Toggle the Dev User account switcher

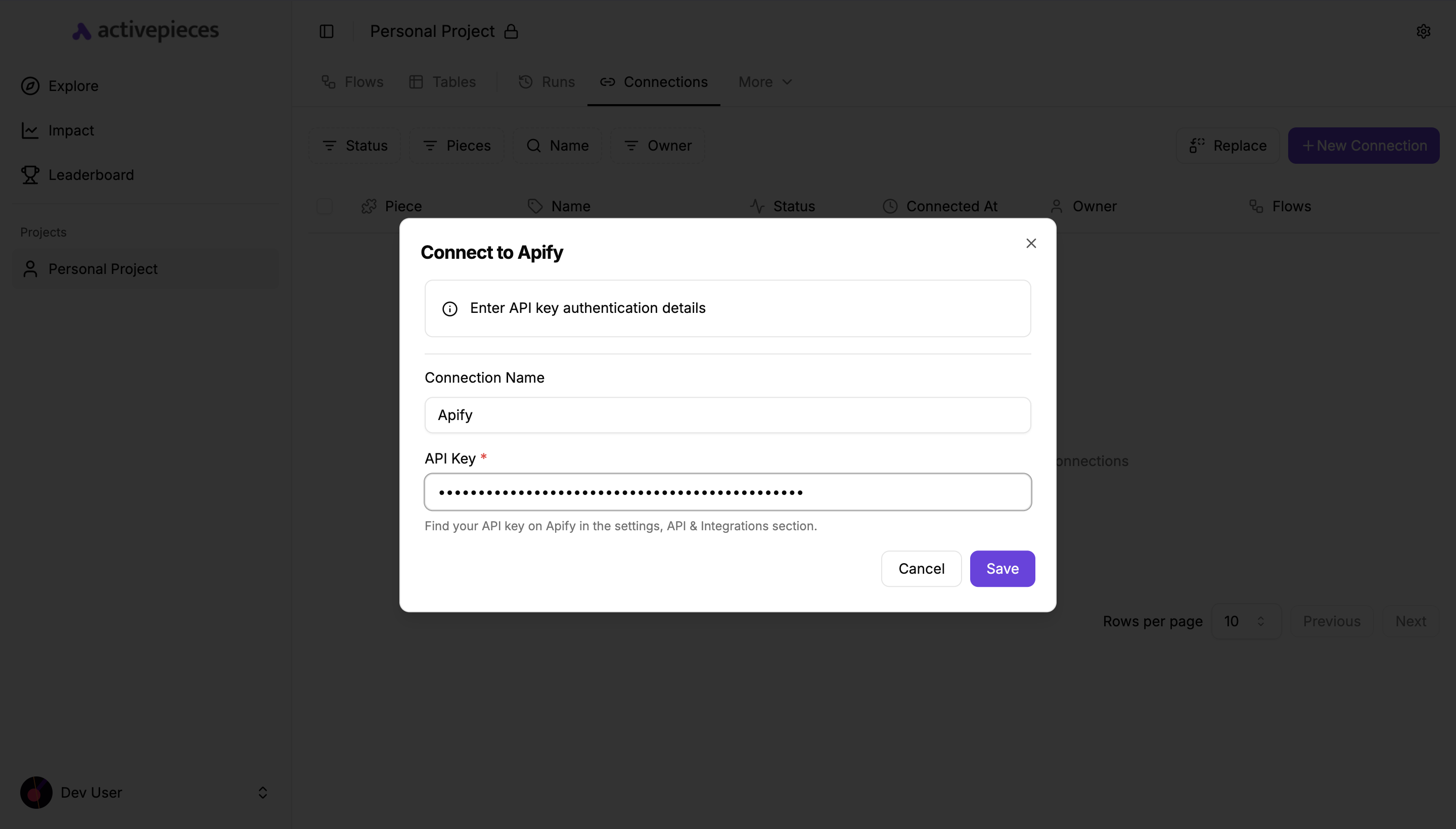262,792
